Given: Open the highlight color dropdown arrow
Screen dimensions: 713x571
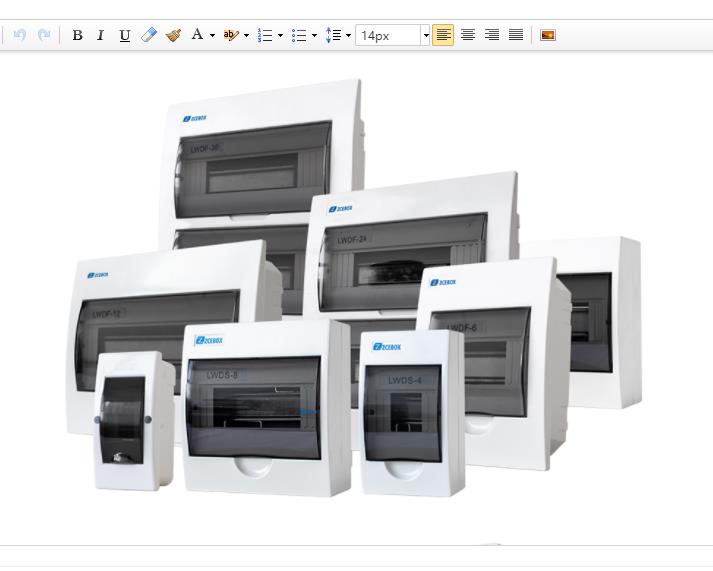Looking at the screenshot, I should coord(246,35).
